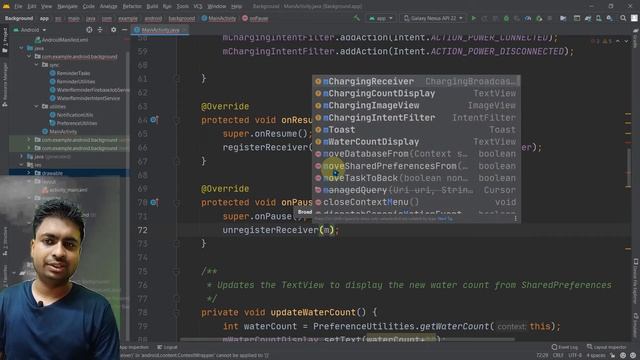Click the onPause breadcrumb in navigation bar
This screenshot has height=360, width=640.
click(255, 18)
